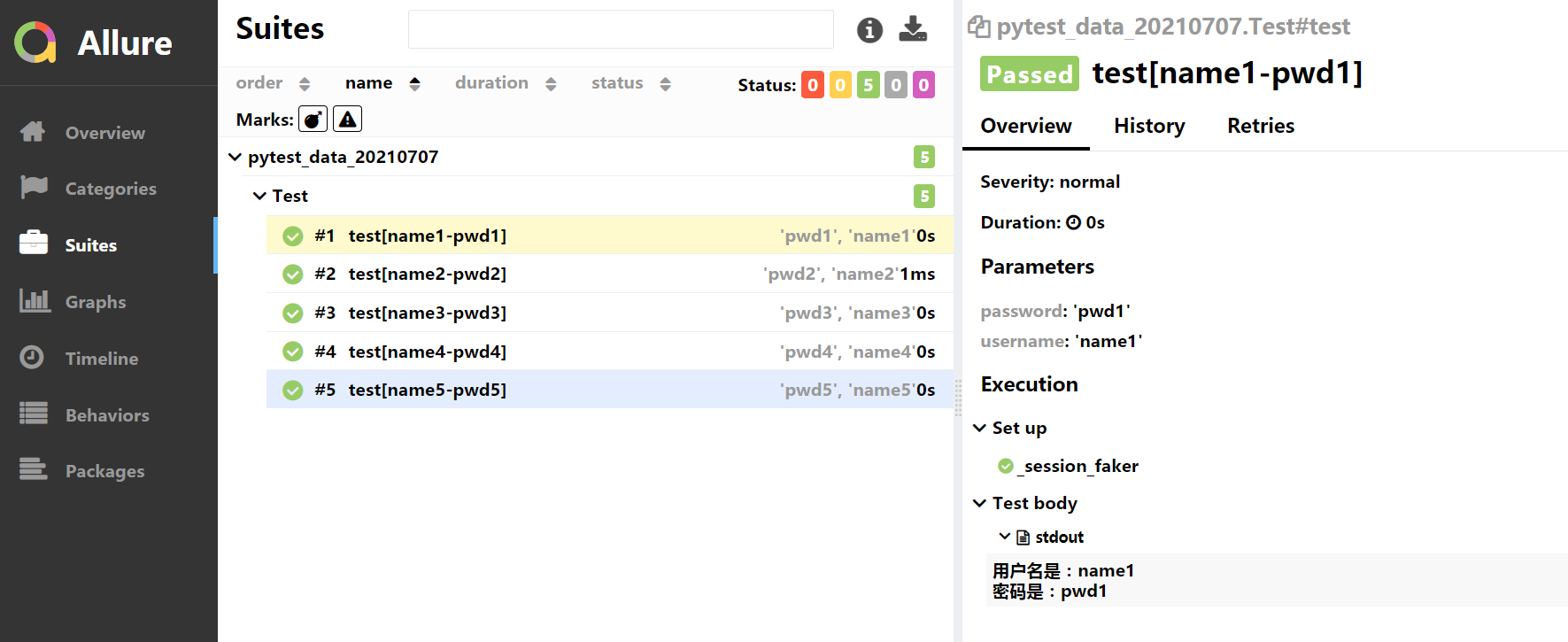Copy test full name clipboard icon
Screen dimensions: 1568x642
click(978, 27)
